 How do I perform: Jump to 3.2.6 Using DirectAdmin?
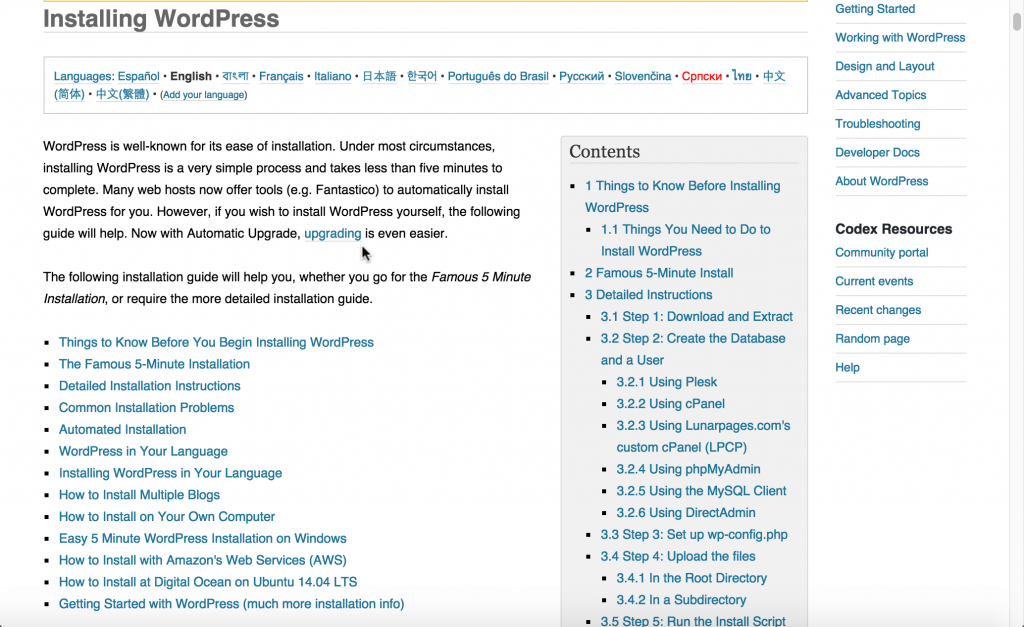[686, 513]
